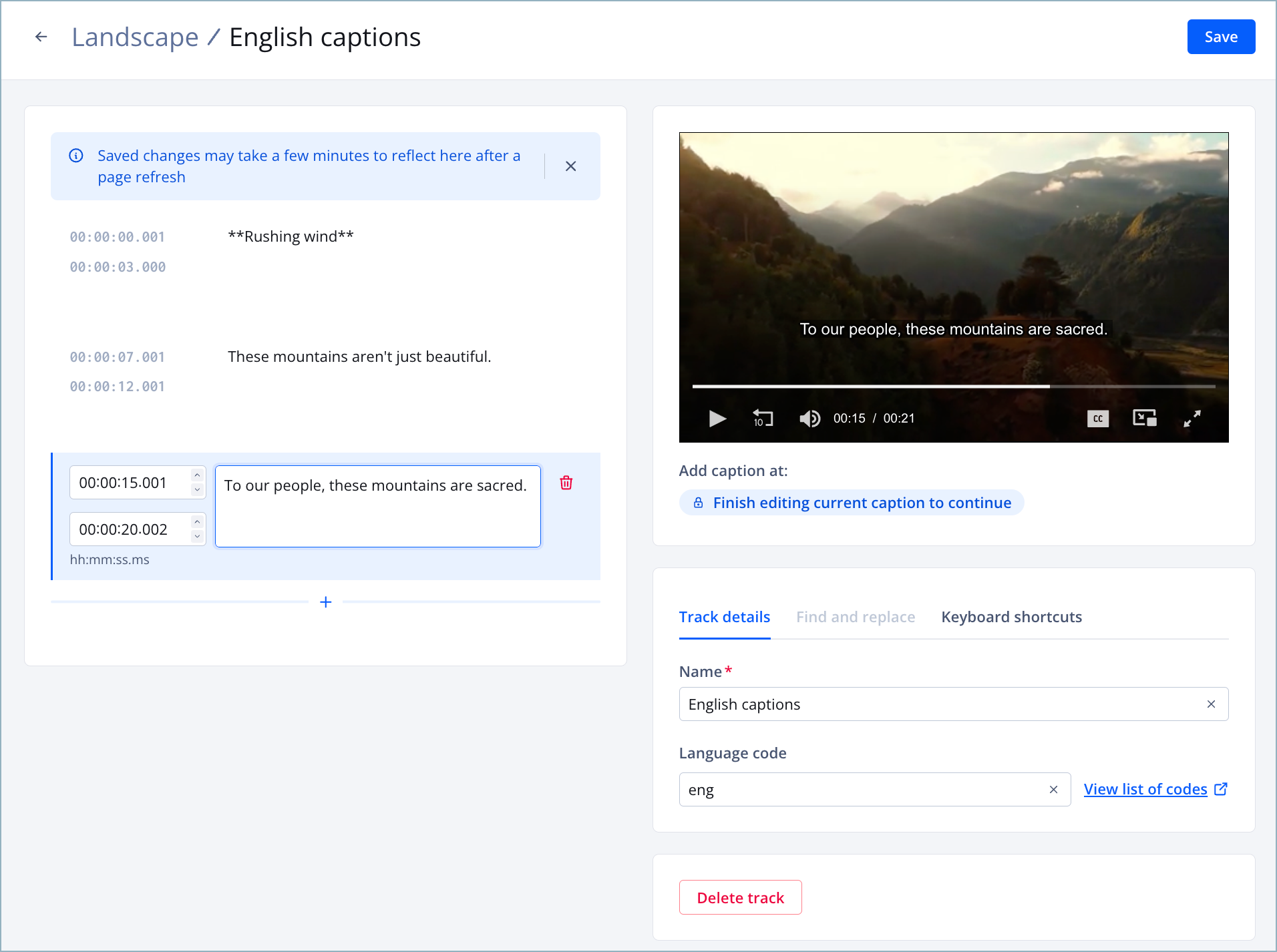The width and height of the screenshot is (1277, 952).
Task: Add a new caption with plus icon
Action: 326,602
